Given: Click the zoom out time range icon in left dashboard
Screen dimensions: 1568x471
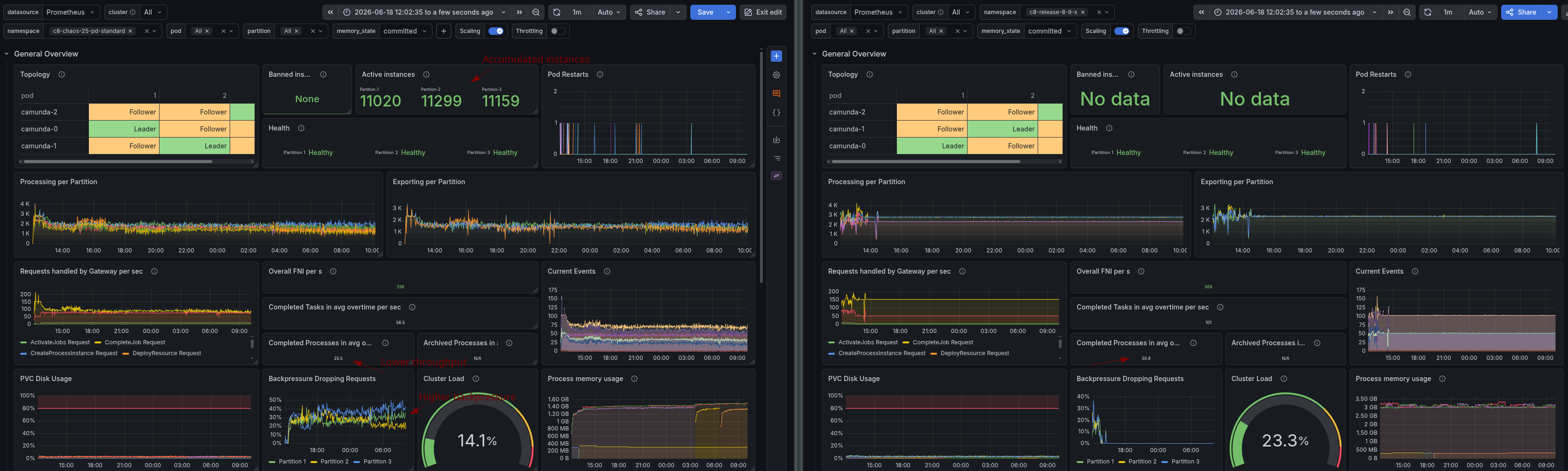Looking at the screenshot, I should [536, 12].
